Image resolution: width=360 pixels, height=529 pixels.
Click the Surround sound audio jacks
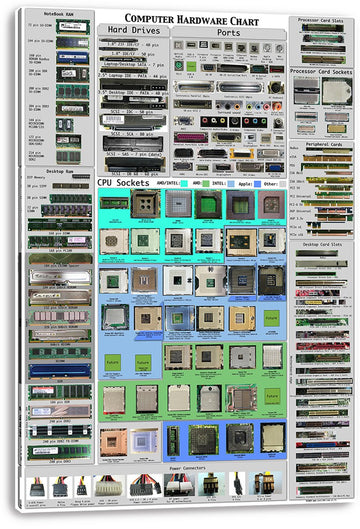[x=229, y=106]
